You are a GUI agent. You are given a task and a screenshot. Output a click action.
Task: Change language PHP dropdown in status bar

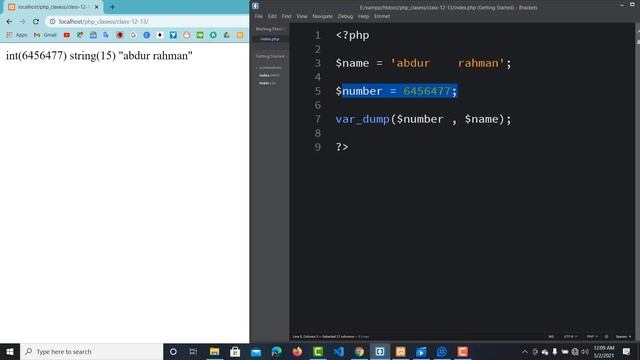[x=592, y=337]
